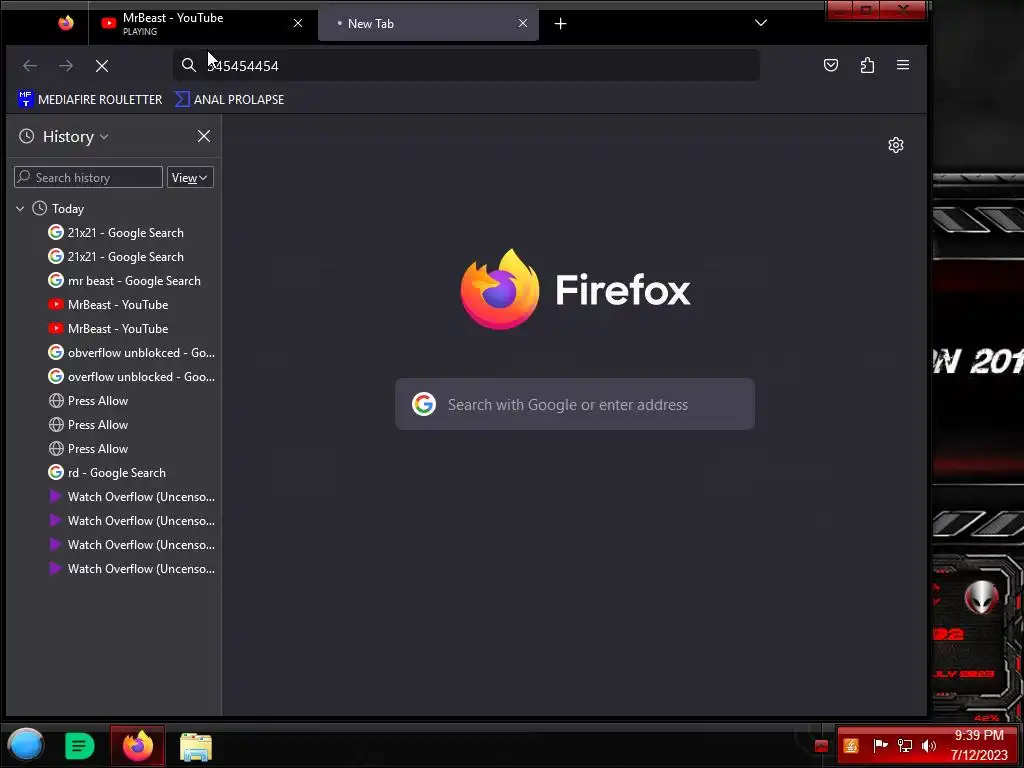Close the History sidebar
Image resolution: width=1024 pixels, height=768 pixels.
(204, 136)
